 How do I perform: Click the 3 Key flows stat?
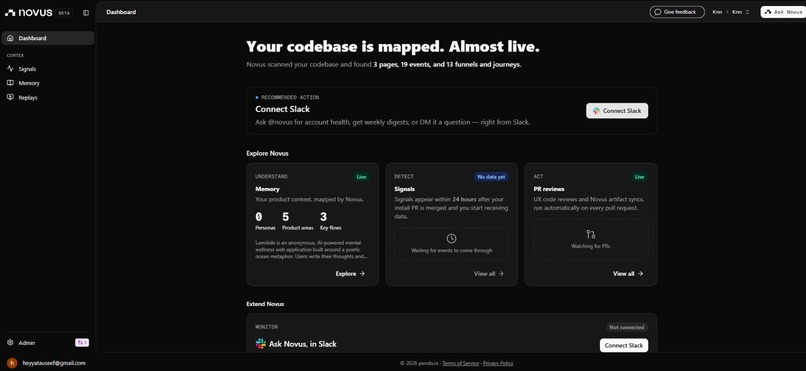pyautogui.click(x=331, y=221)
